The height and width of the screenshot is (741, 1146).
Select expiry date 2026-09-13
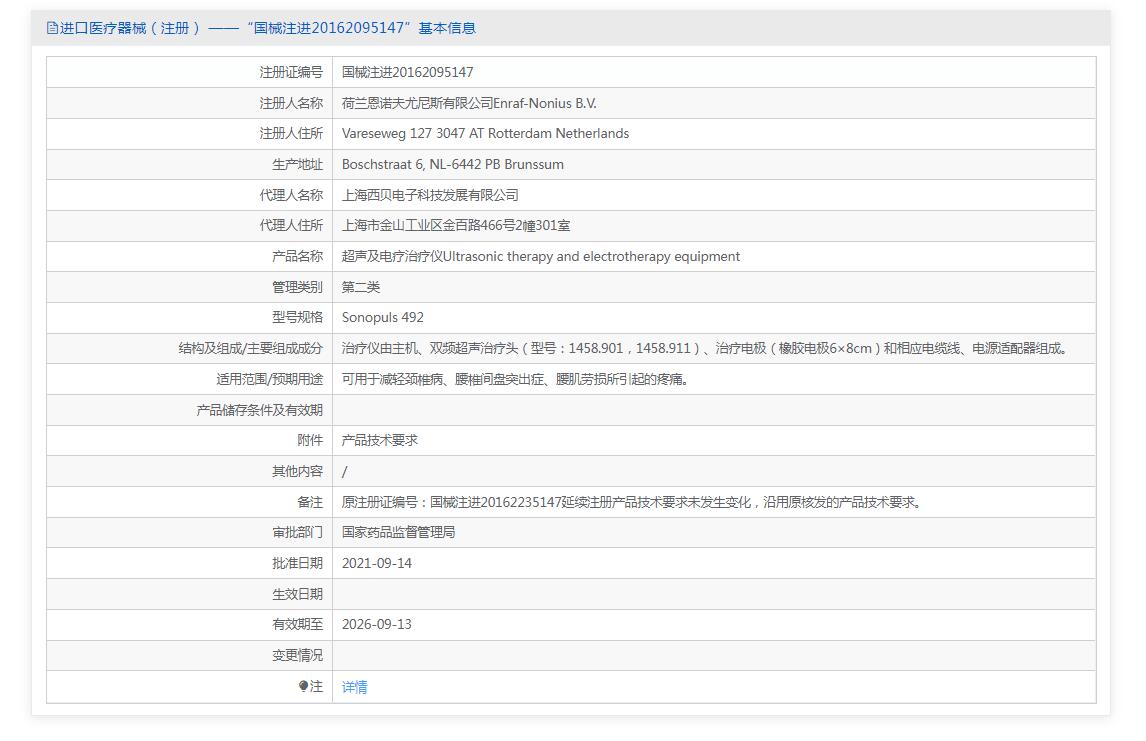pos(376,625)
